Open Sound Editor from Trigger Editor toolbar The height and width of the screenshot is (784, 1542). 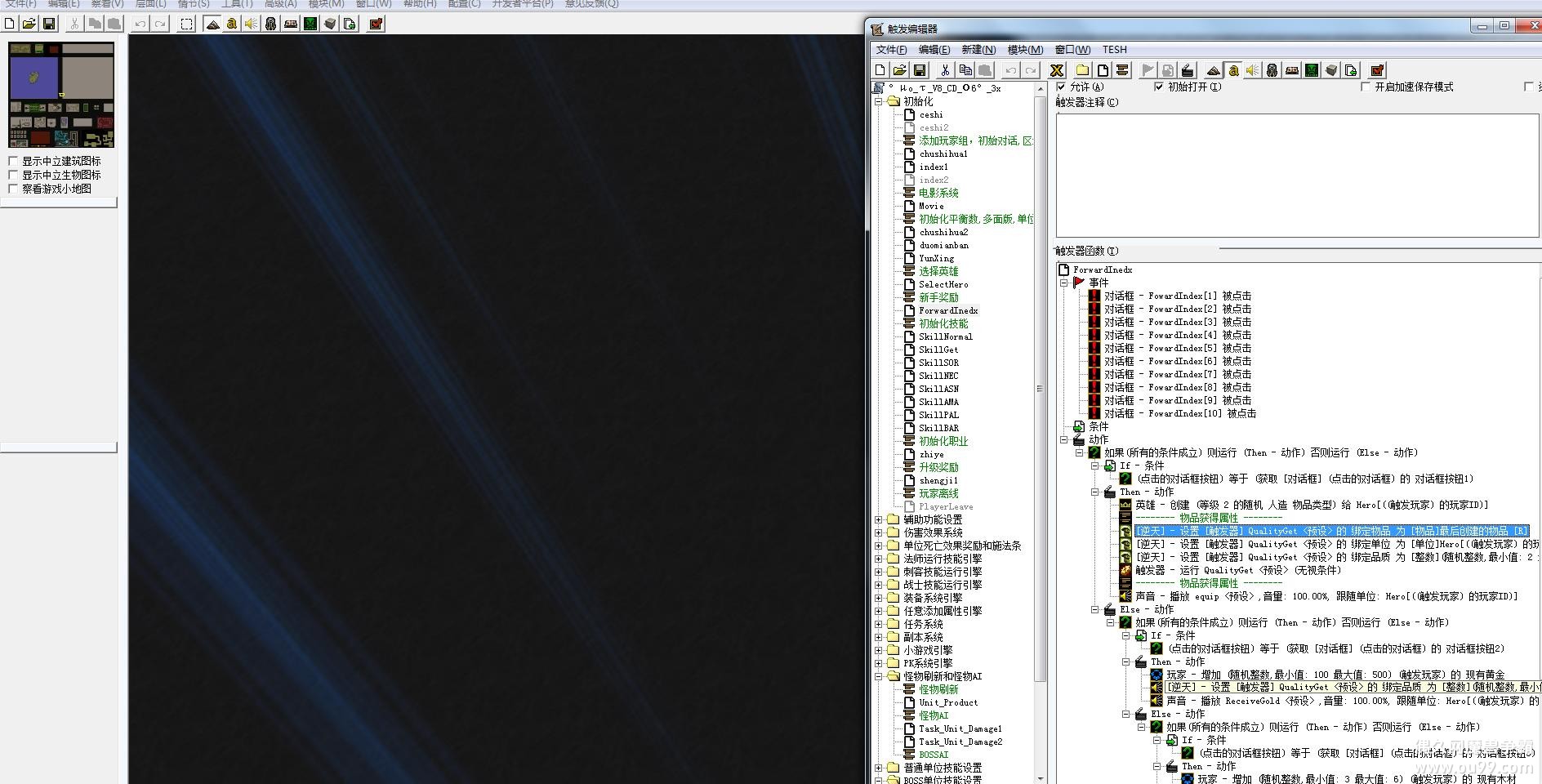coord(1253,70)
